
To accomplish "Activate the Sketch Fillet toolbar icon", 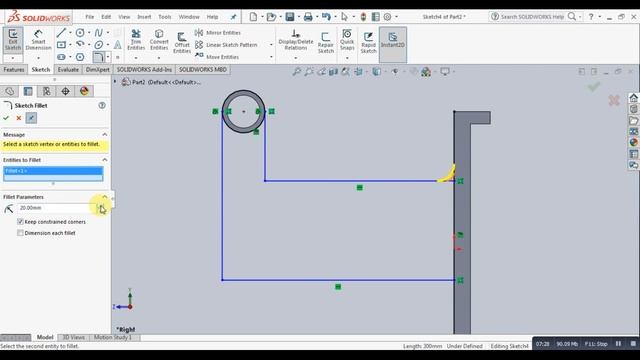I will click(98, 57).
